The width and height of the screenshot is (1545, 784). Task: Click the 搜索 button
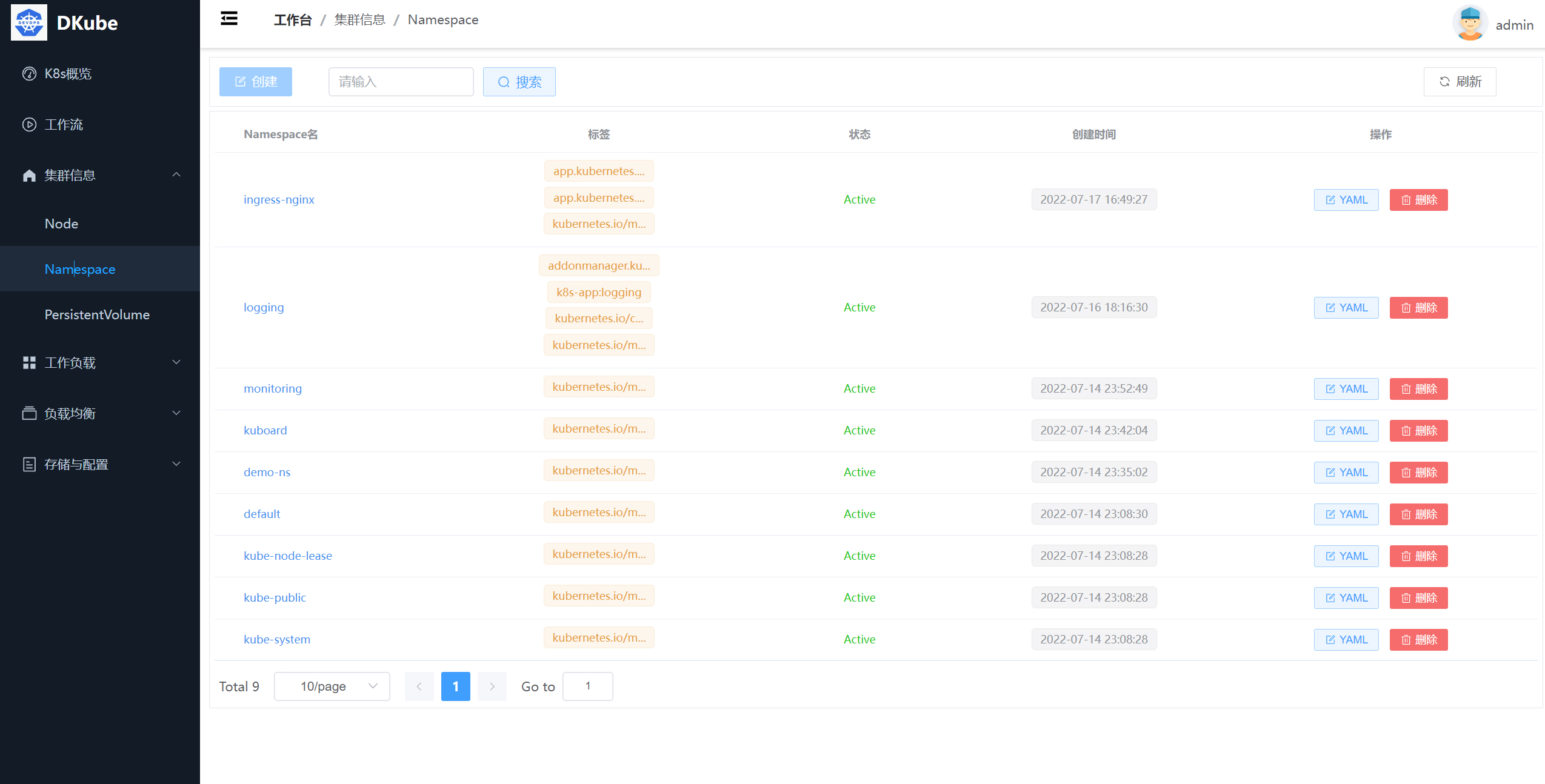(x=519, y=82)
